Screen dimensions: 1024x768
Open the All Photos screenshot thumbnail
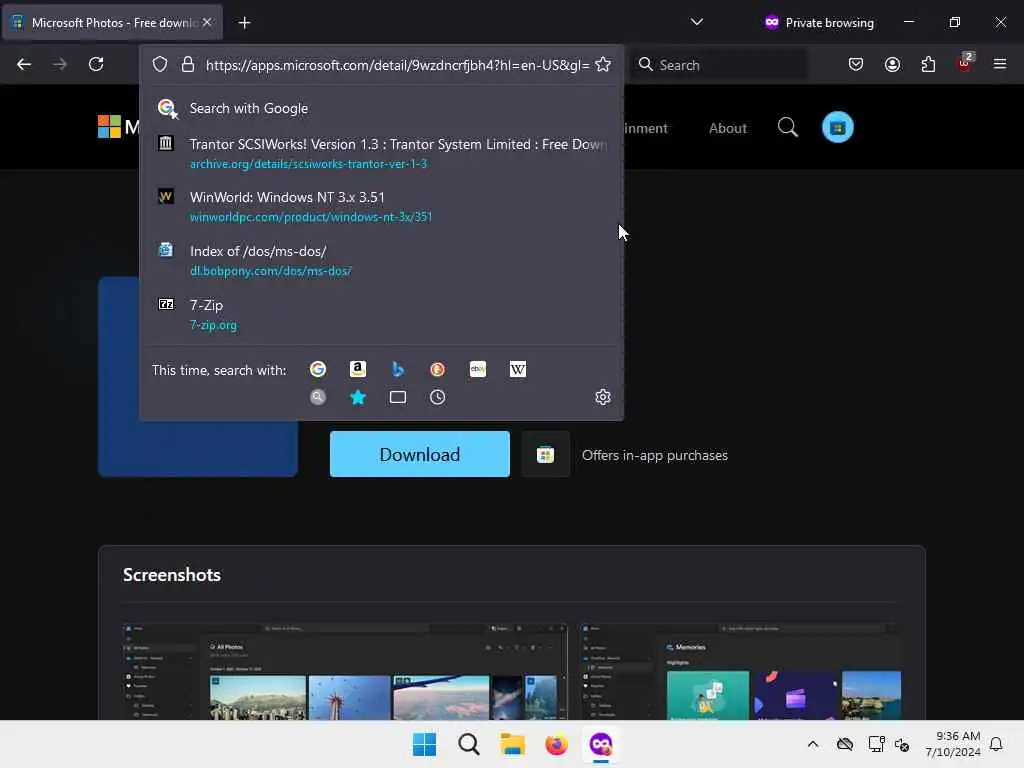pos(345,671)
